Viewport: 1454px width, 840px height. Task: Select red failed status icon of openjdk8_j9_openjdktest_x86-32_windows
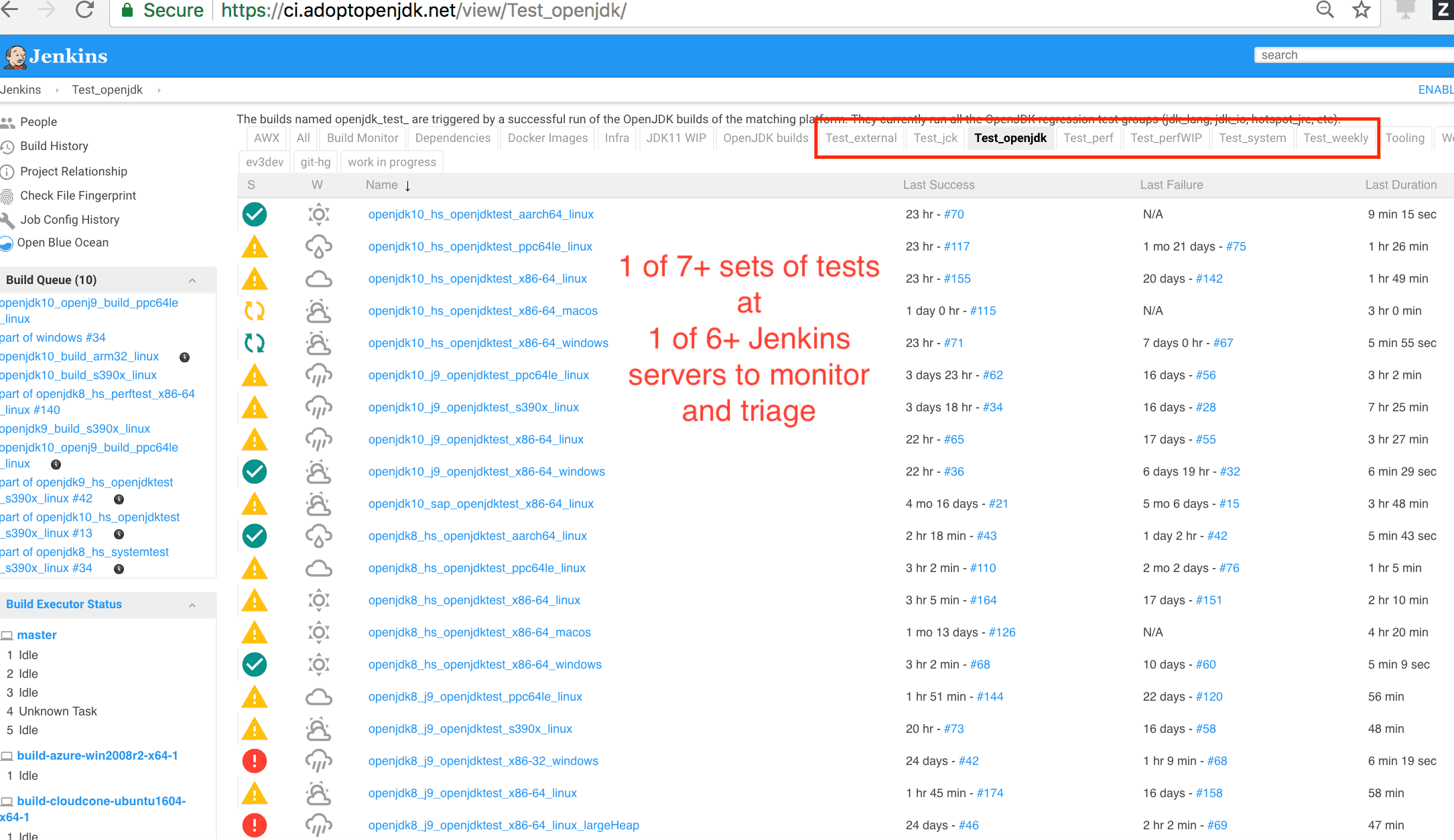[x=255, y=761]
